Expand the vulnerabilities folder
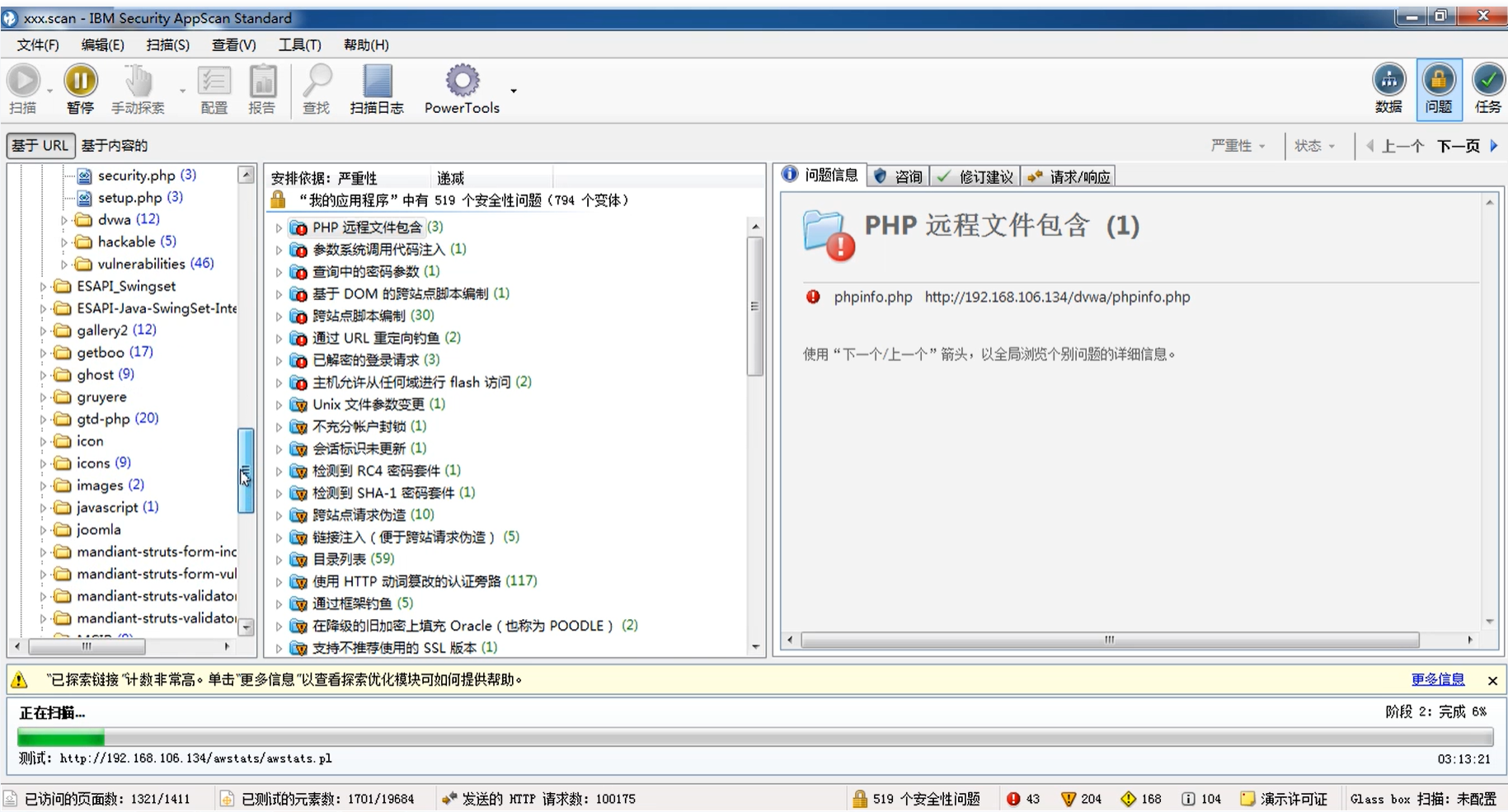Image resolution: width=1508 pixels, height=812 pixels. coord(63,265)
